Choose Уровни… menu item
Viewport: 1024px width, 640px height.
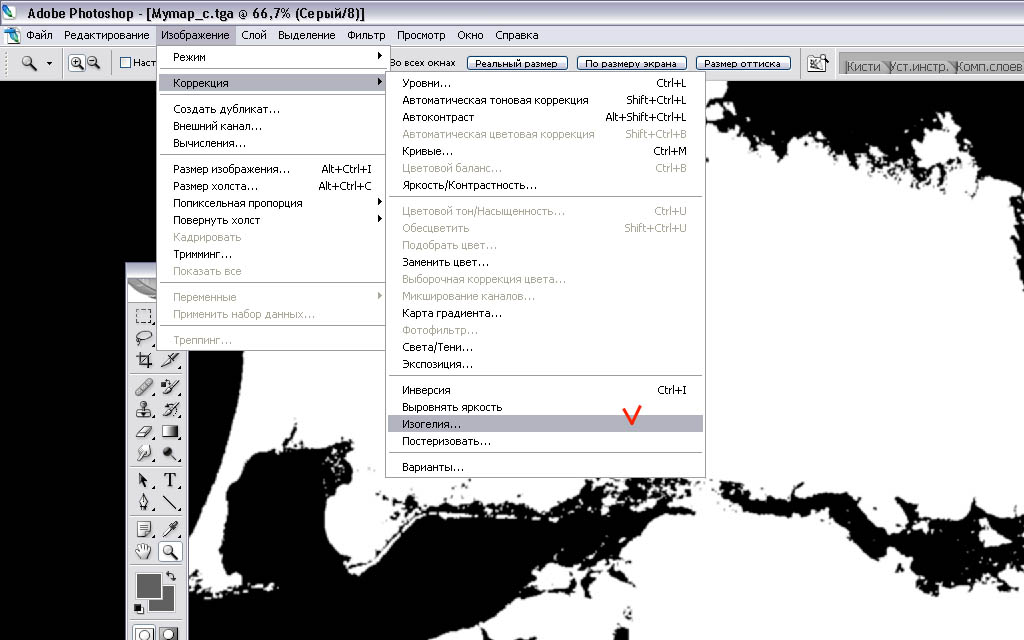coord(545,83)
